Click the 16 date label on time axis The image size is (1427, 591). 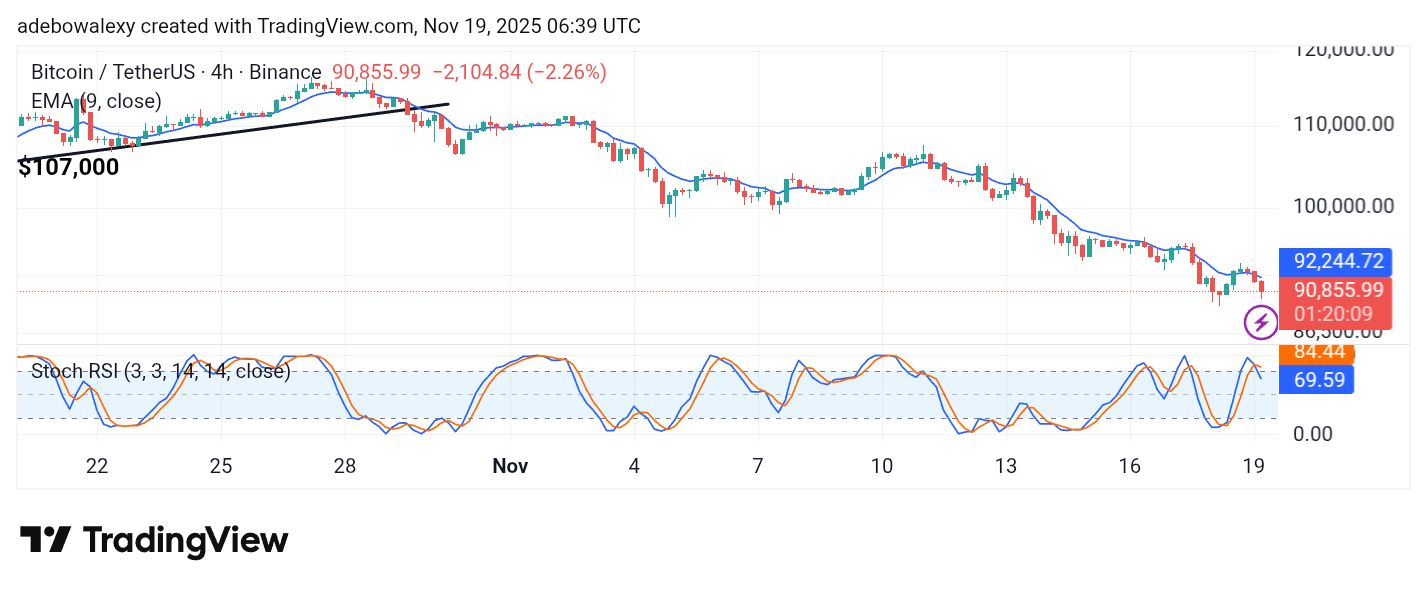(x=1130, y=466)
